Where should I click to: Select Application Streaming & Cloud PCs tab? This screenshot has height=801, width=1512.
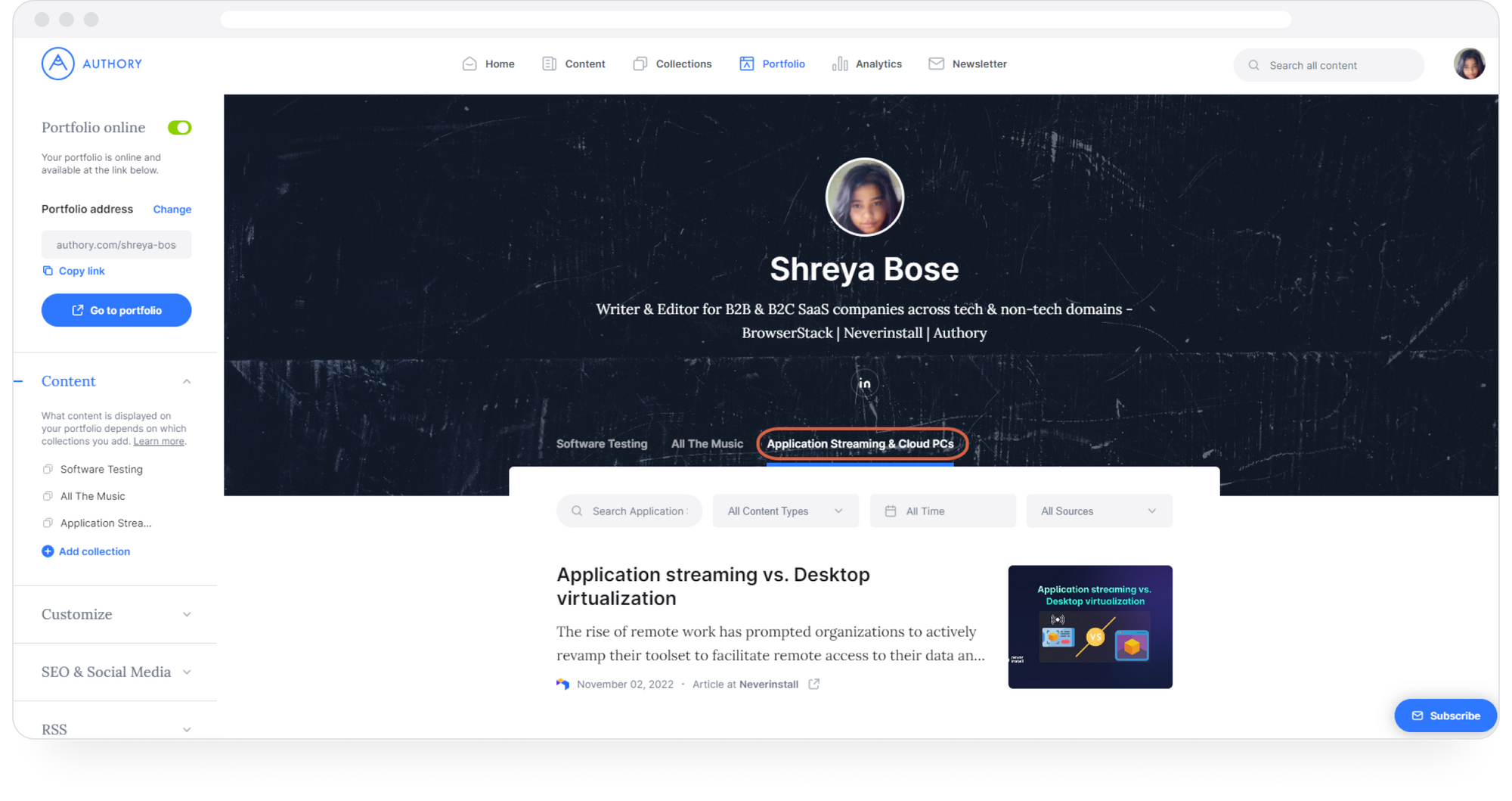(x=860, y=444)
